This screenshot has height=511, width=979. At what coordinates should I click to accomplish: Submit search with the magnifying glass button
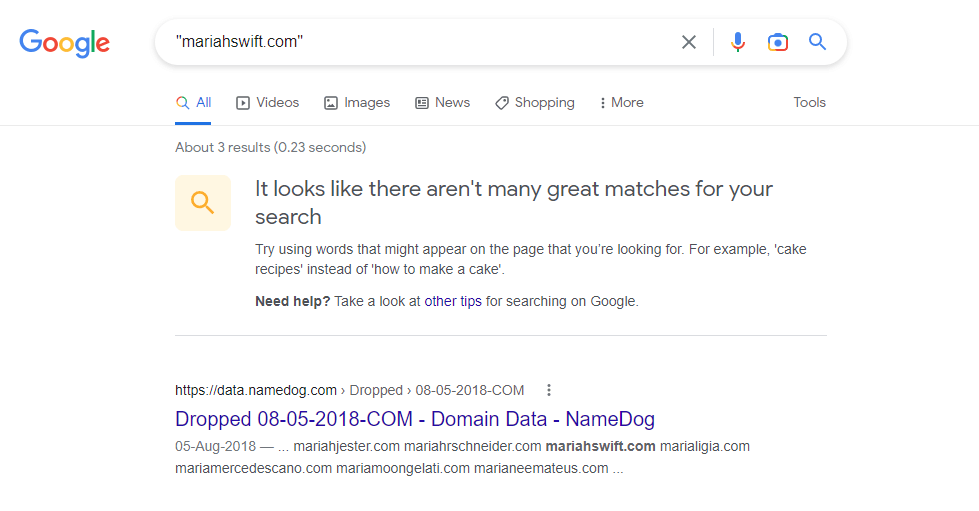[817, 42]
